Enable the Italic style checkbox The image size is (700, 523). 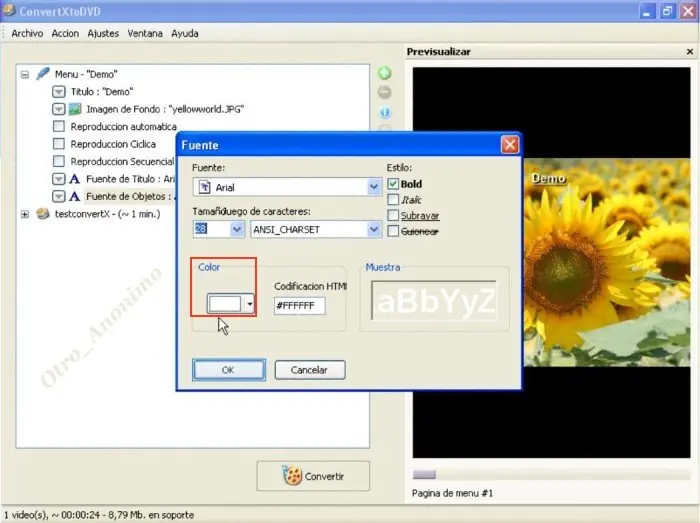(393, 199)
